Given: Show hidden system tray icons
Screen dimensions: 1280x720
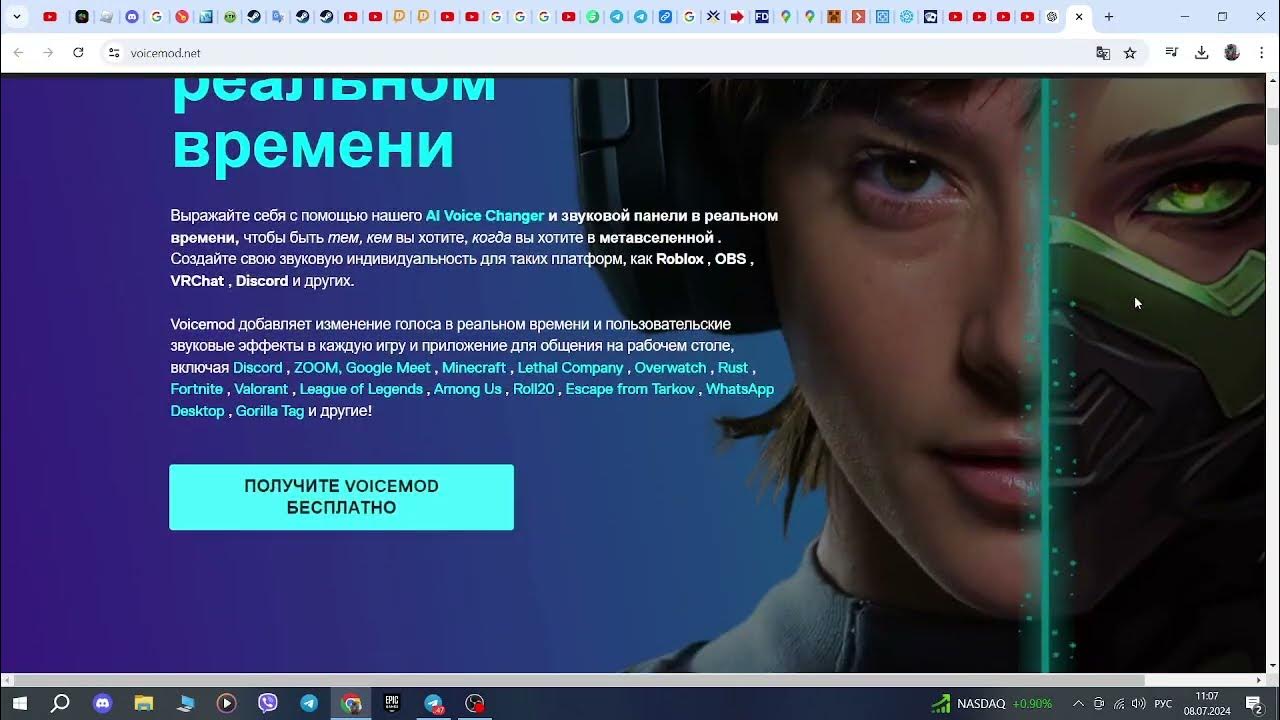Looking at the screenshot, I should (x=1078, y=703).
